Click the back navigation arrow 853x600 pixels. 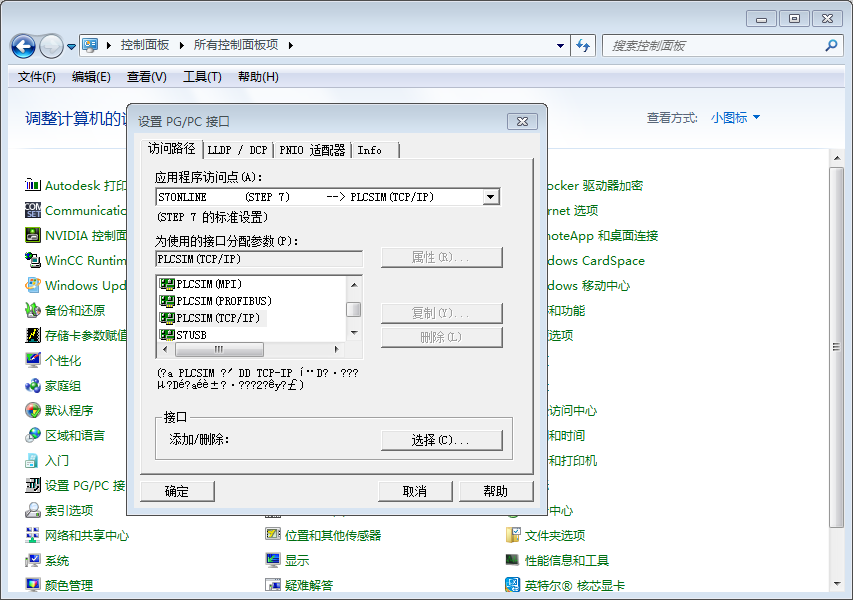click(x=23, y=46)
